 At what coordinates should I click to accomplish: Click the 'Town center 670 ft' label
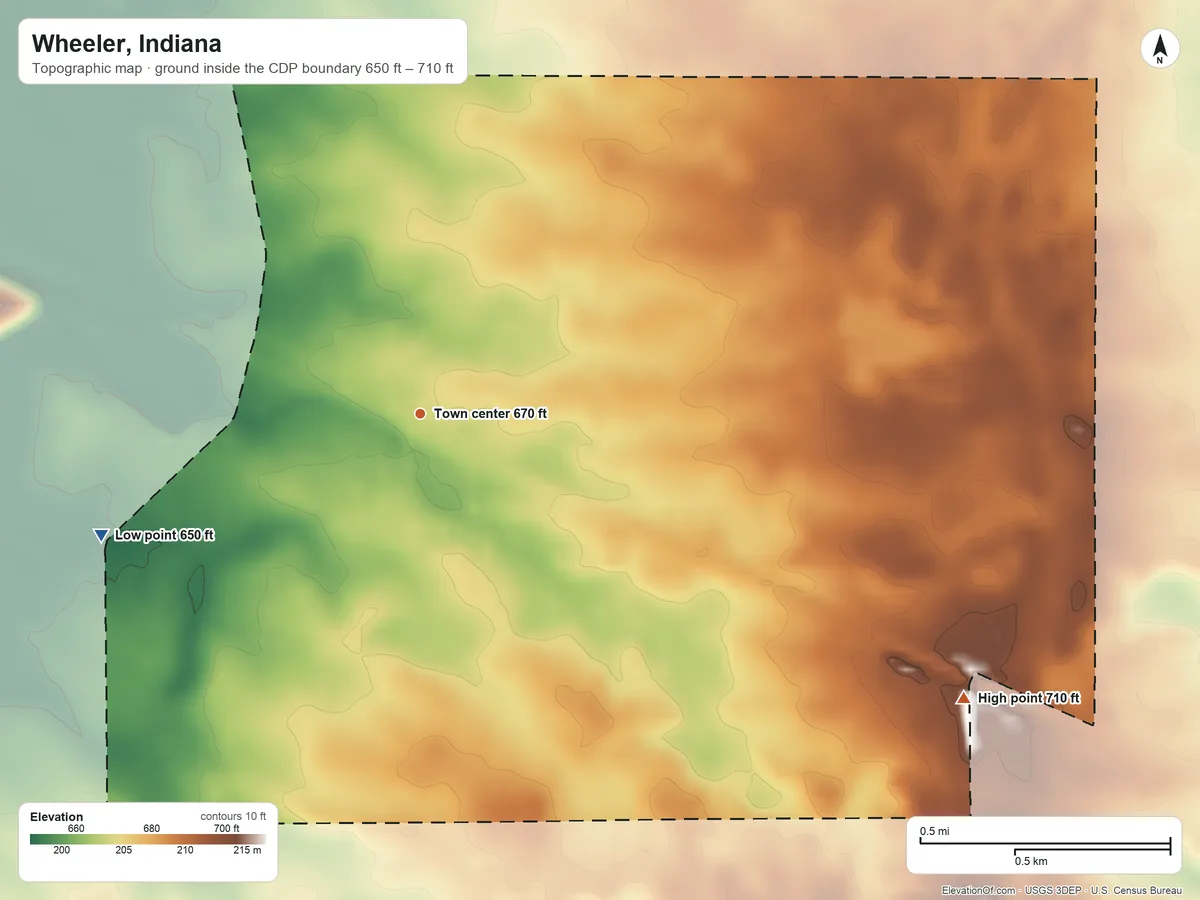point(490,413)
